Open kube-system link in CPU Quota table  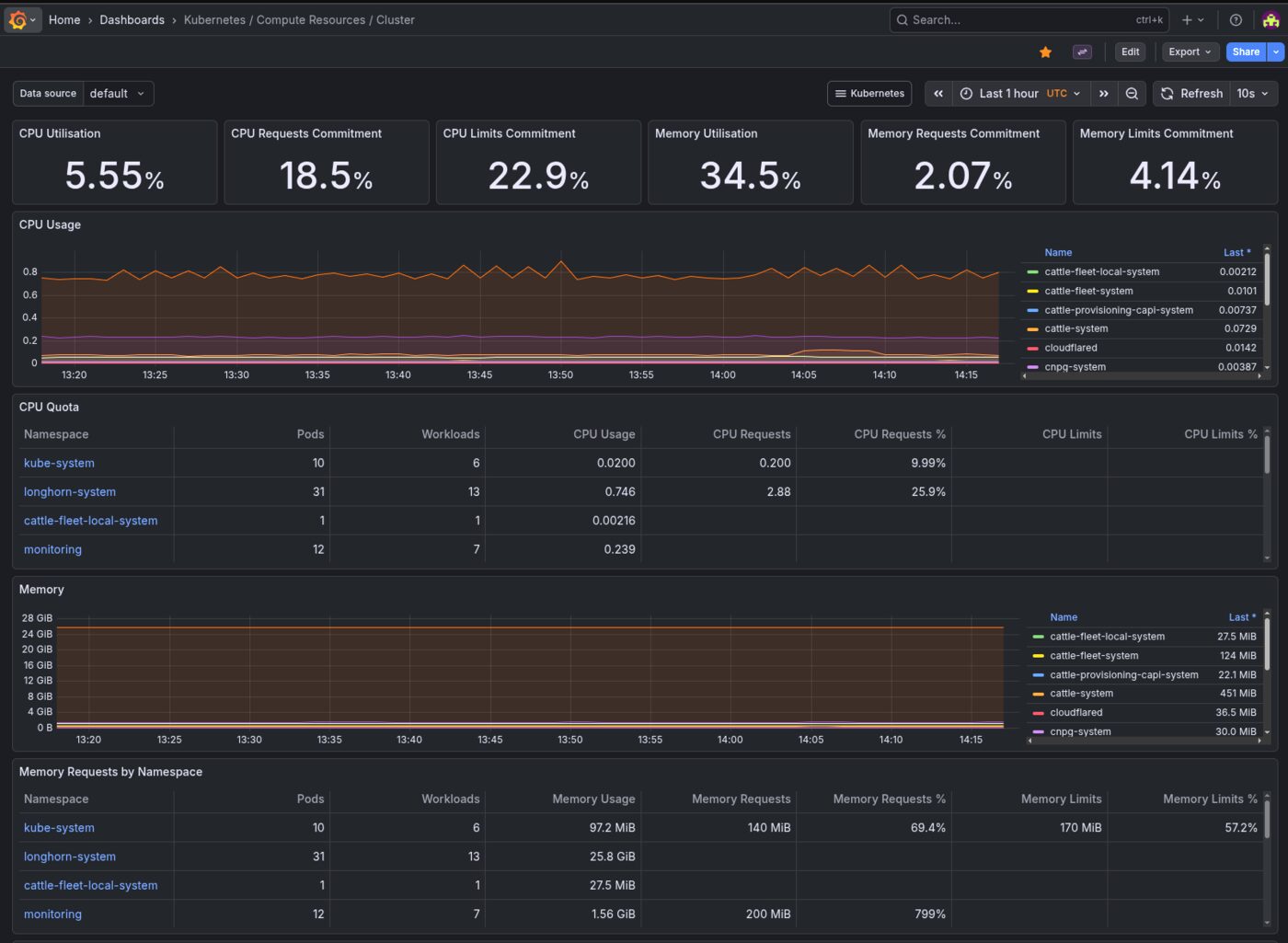59,463
